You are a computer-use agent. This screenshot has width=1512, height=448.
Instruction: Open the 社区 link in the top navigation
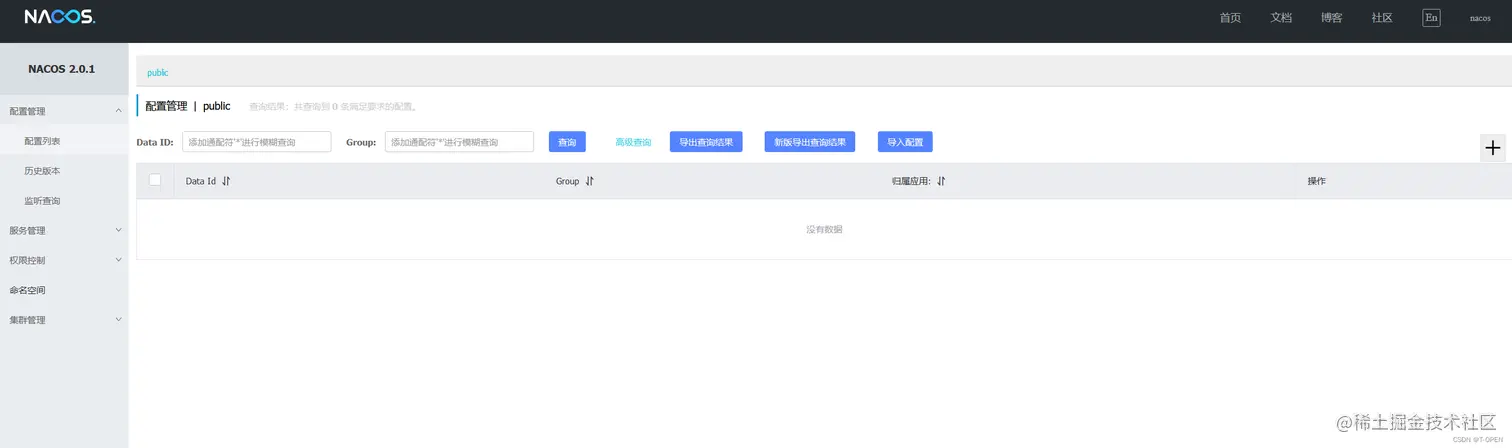click(1382, 18)
